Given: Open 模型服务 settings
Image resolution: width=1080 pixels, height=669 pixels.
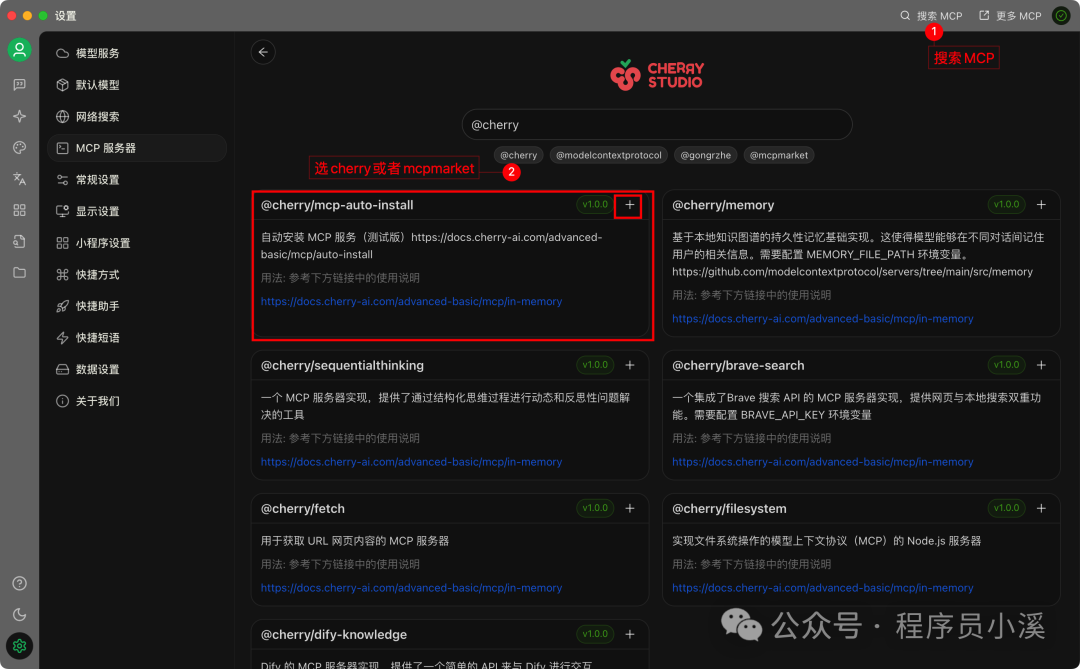Looking at the screenshot, I should pos(136,53).
